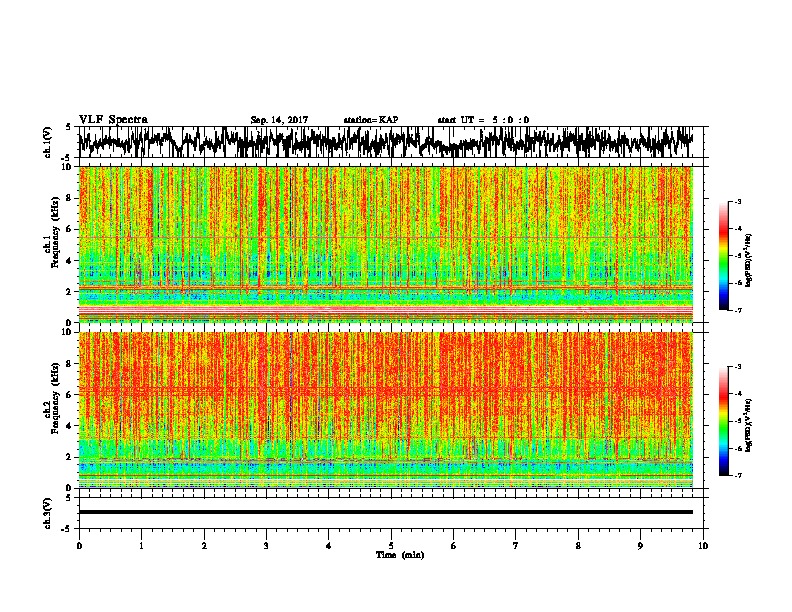Click time axis tick label "3"
Viewport: 792px width, 612px height.
(x=266, y=546)
